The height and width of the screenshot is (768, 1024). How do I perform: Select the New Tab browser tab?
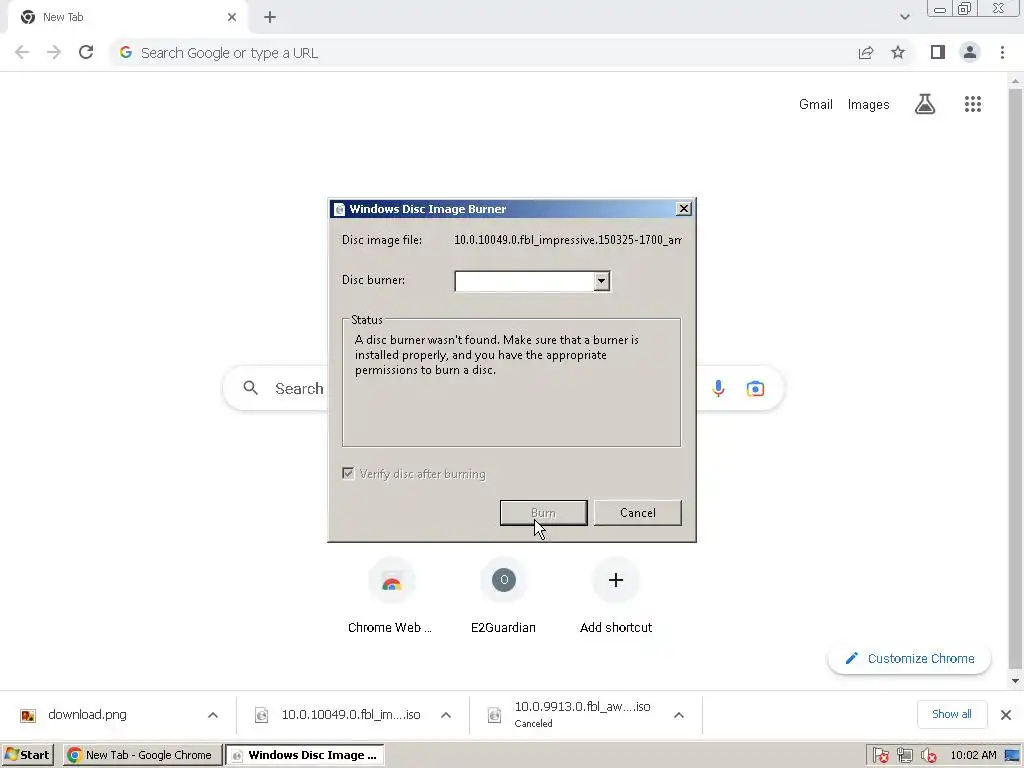point(128,17)
